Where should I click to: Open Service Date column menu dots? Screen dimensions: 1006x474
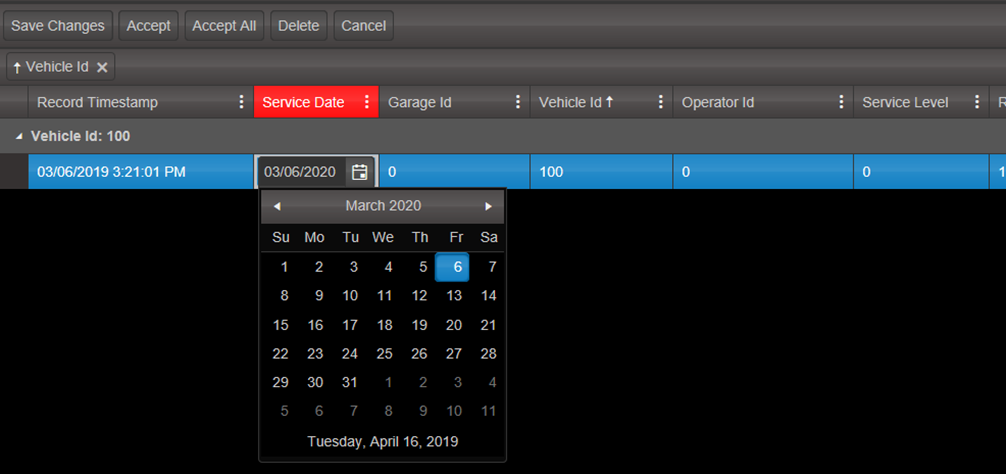367,102
